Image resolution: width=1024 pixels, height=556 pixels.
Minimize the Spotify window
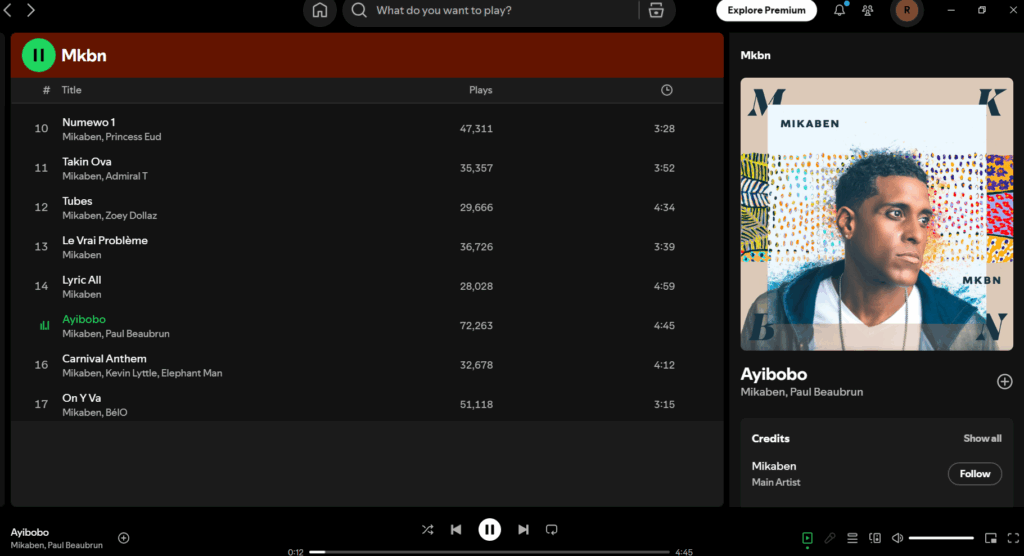coord(951,10)
